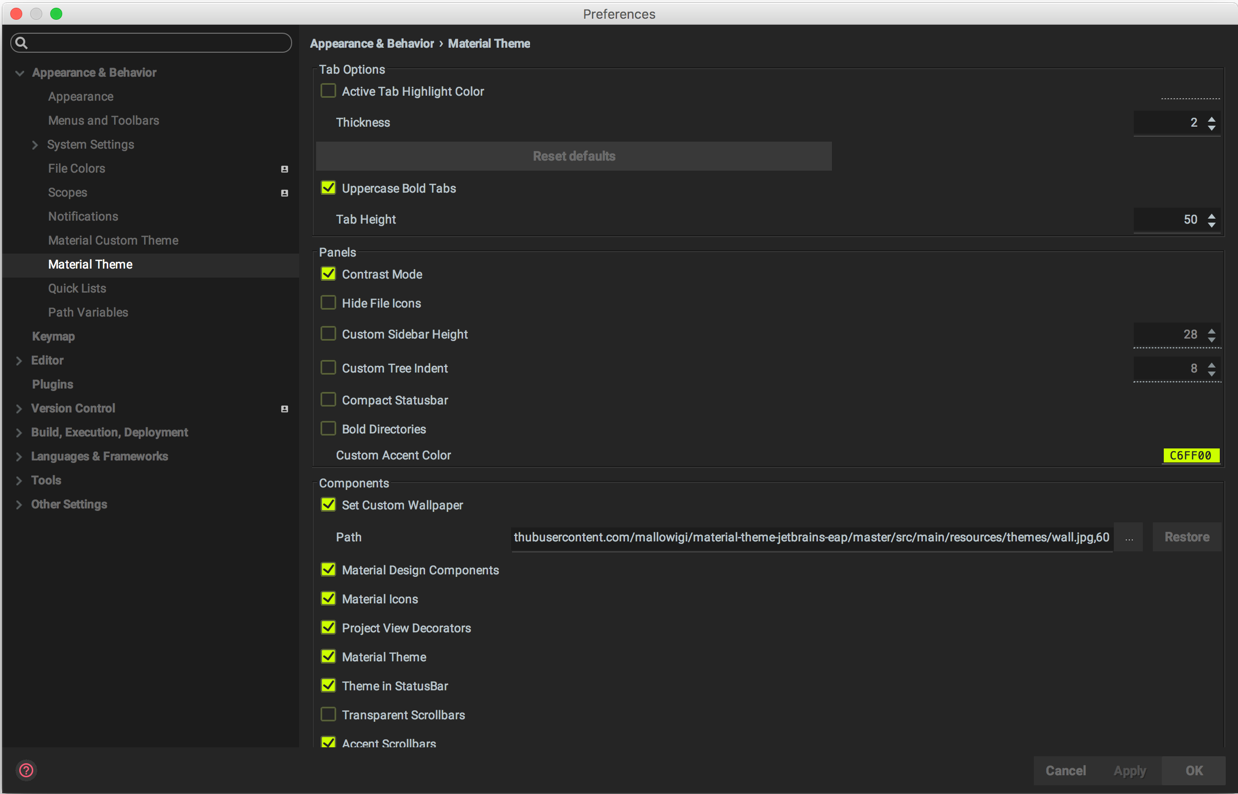The width and height of the screenshot is (1238, 794).
Task: Click the browse ellipsis button next to Path
Action: point(1129,537)
